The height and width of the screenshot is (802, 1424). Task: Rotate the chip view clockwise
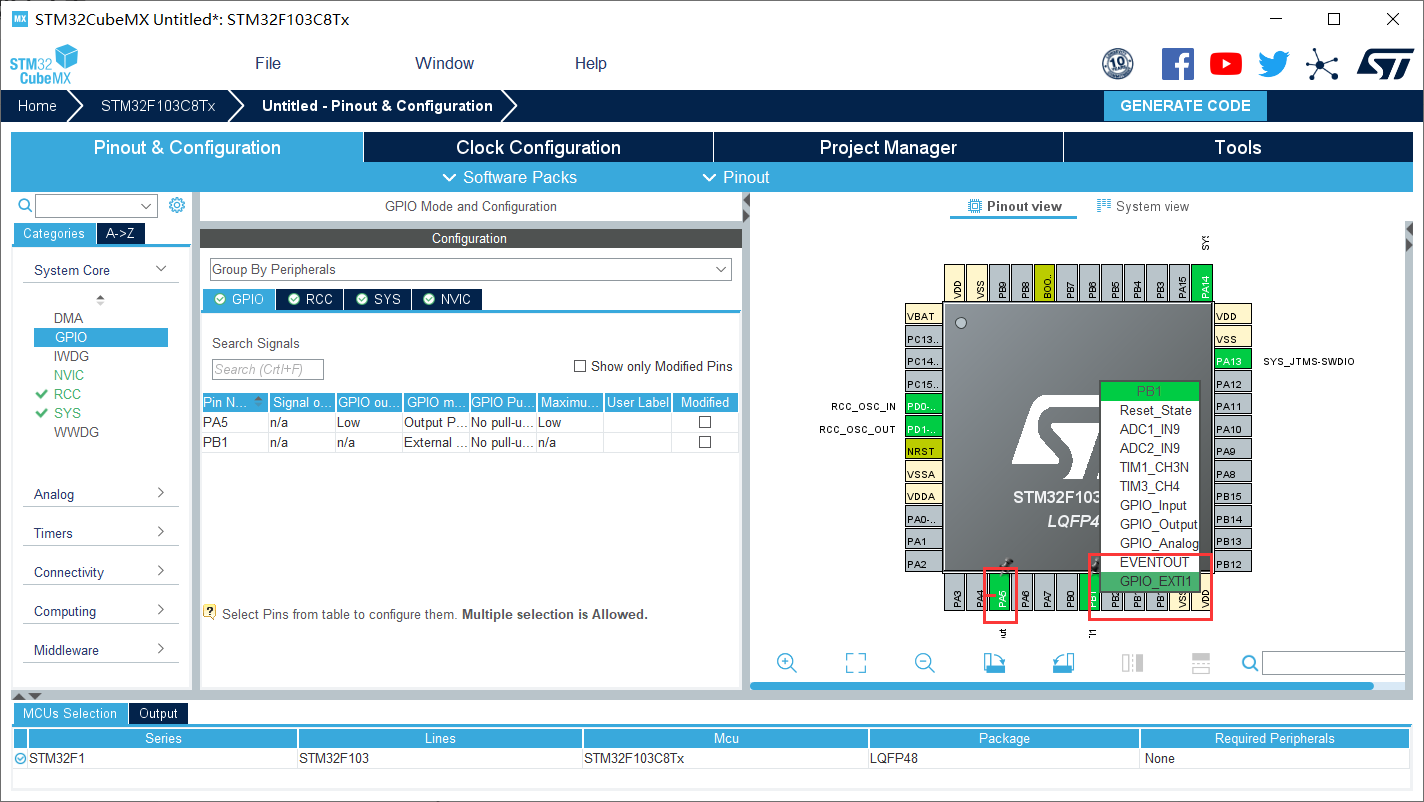coord(994,663)
